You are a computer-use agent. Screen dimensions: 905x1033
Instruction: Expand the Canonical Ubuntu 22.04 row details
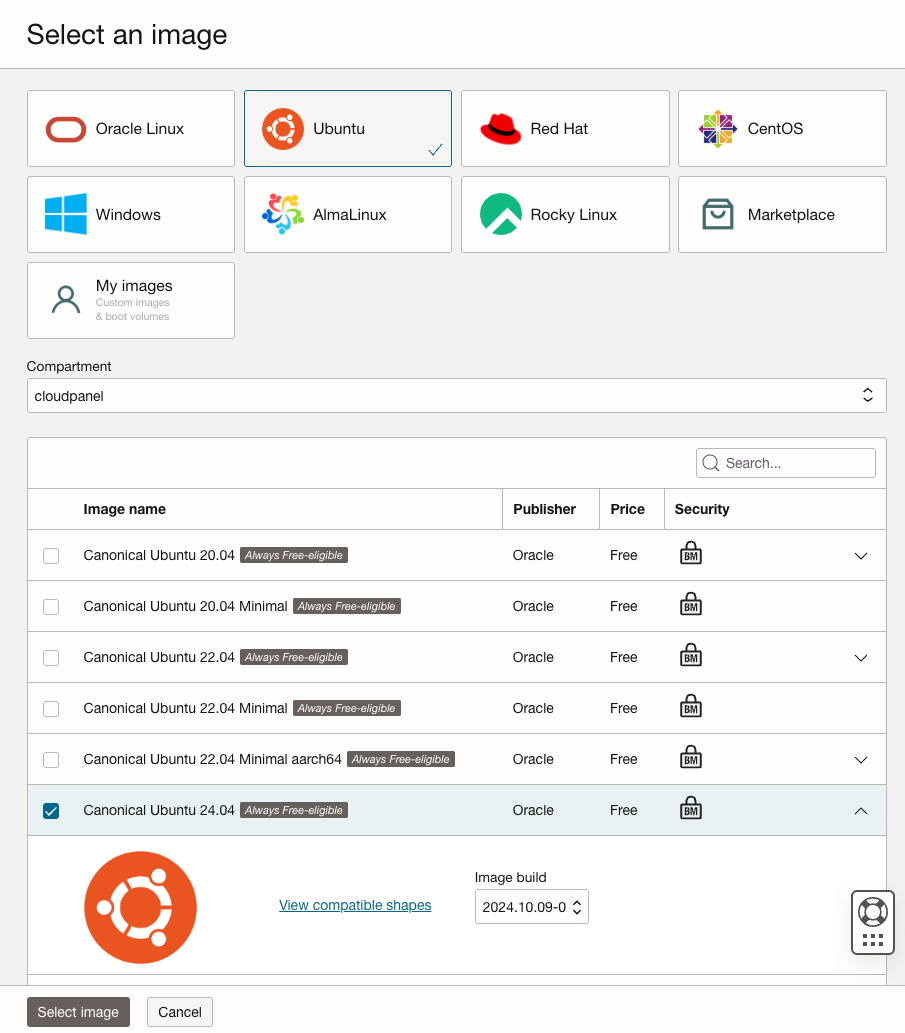click(861, 658)
